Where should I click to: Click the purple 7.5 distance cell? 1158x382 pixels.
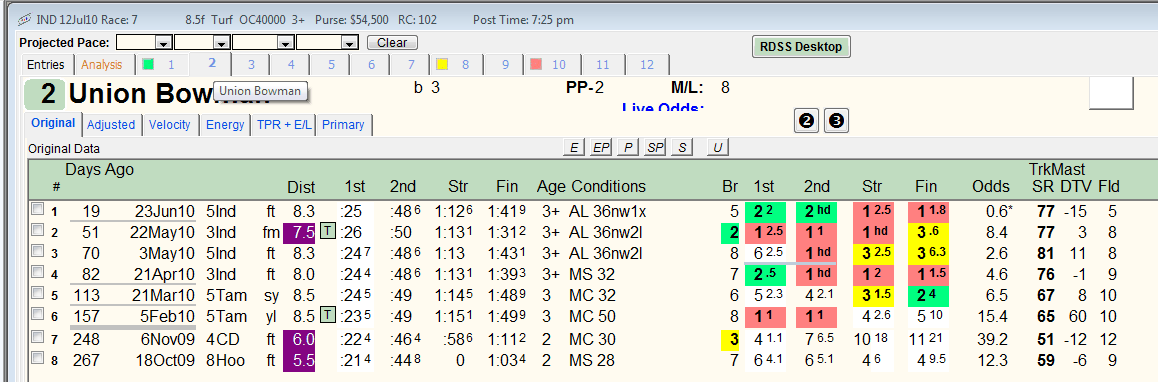[x=299, y=232]
